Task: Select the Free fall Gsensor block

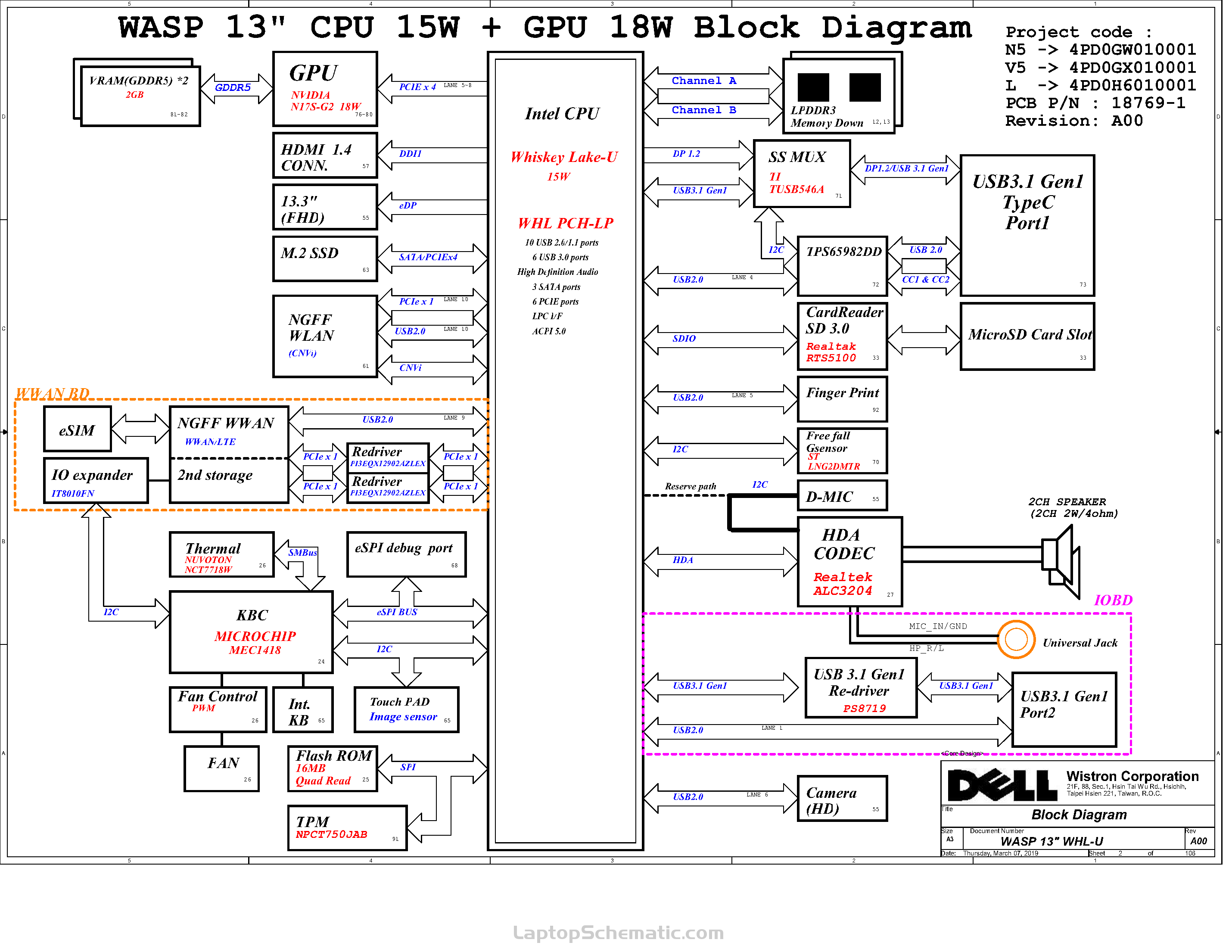Action: tap(843, 451)
